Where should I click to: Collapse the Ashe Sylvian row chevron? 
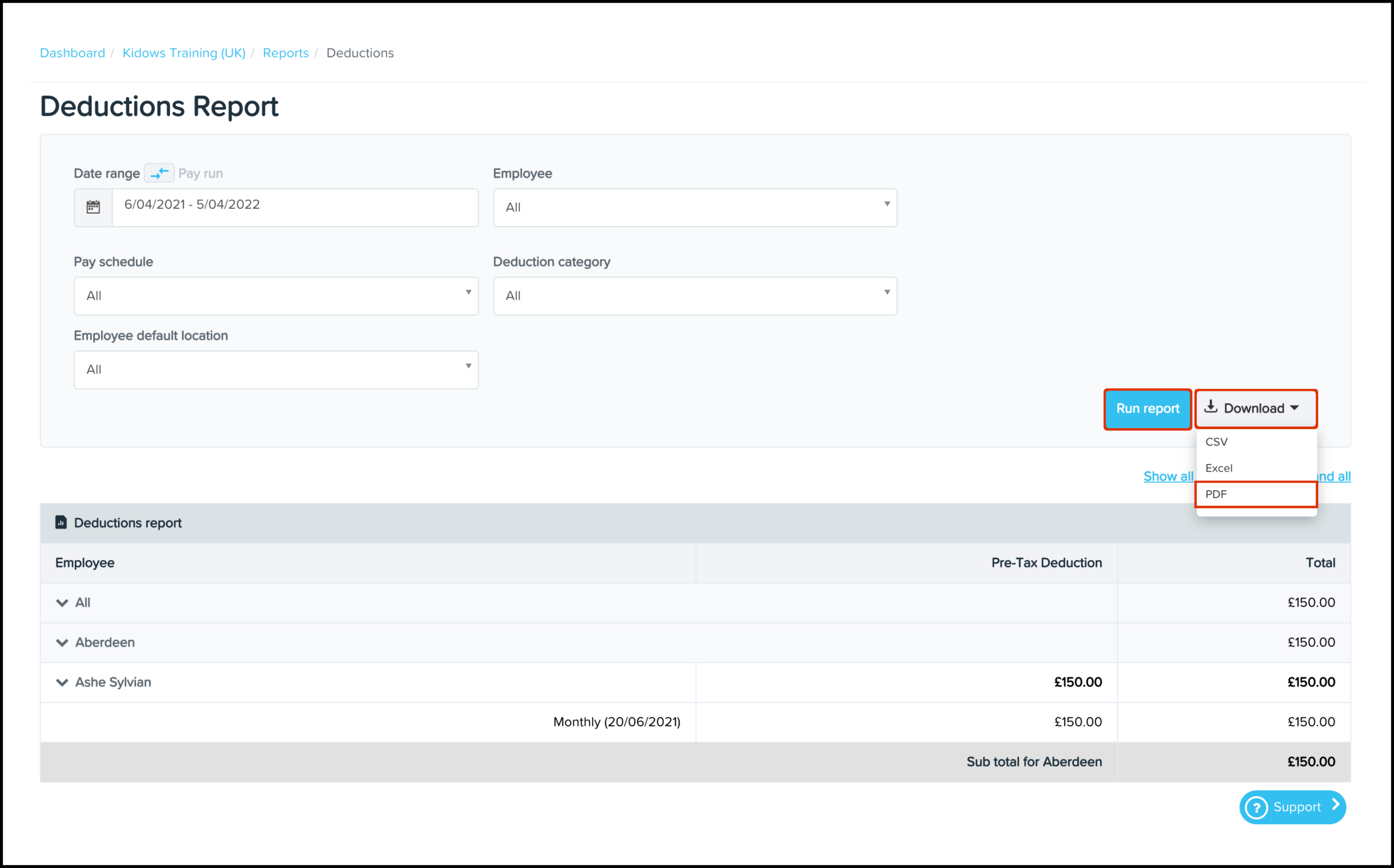(x=62, y=682)
